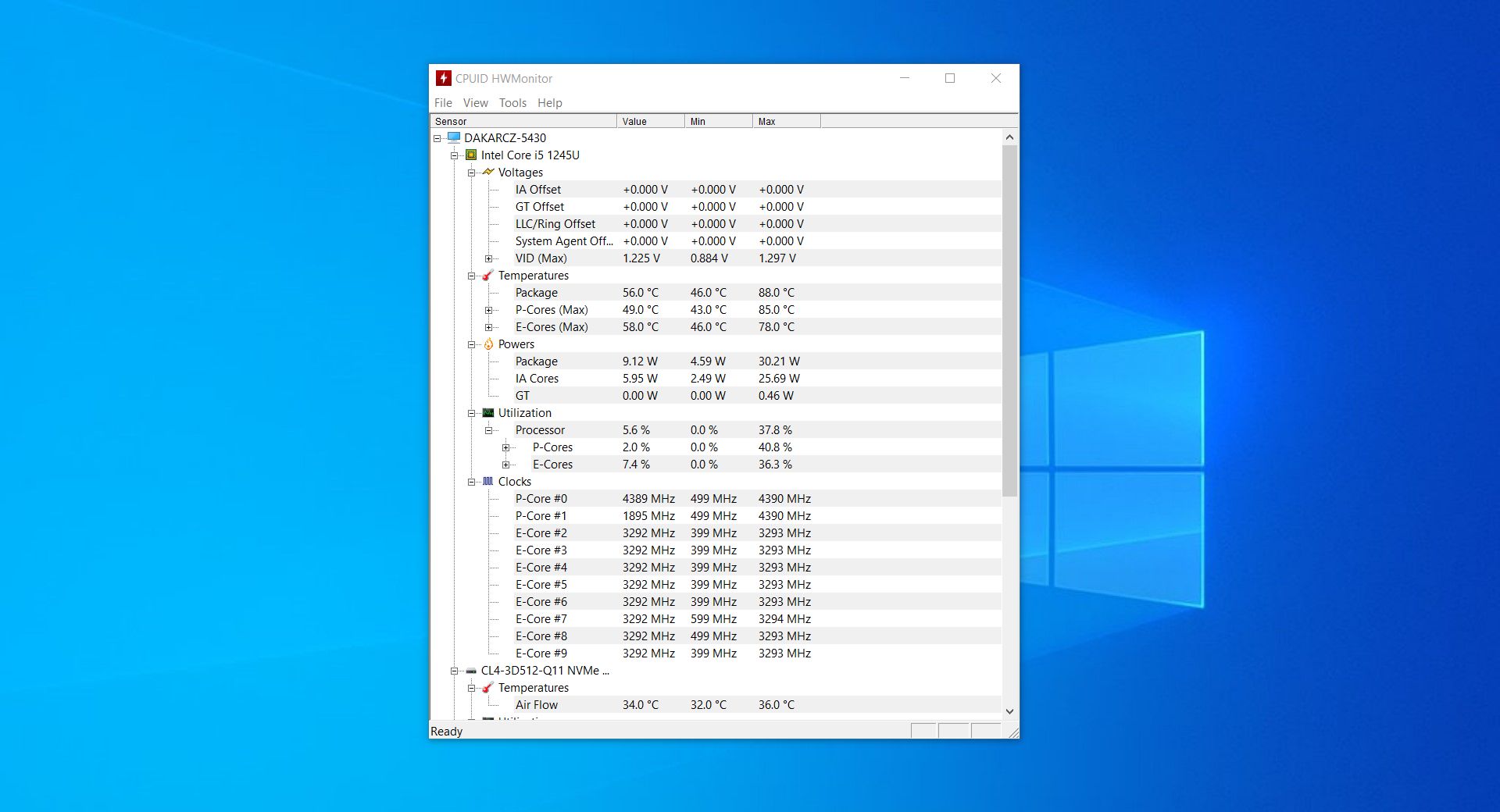Click the 'Ready' status bar text
The width and height of the screenshot is (1500, 812).
[x=446, y=732]
